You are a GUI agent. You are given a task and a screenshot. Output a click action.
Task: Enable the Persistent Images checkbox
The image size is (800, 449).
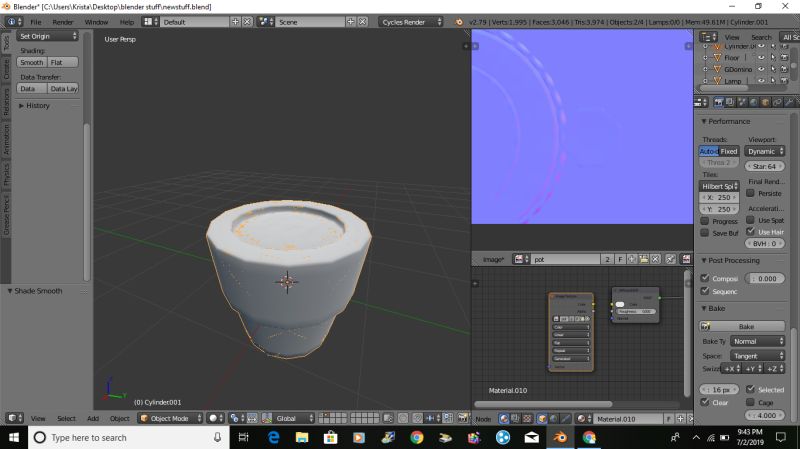(750, 193)
